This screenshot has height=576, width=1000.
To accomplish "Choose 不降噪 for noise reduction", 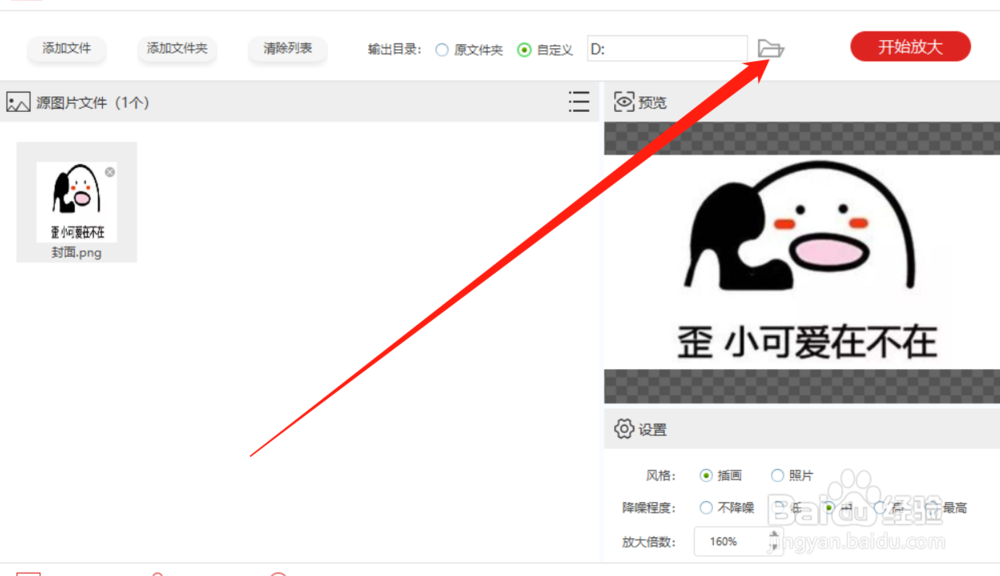I will pos(706,508).
